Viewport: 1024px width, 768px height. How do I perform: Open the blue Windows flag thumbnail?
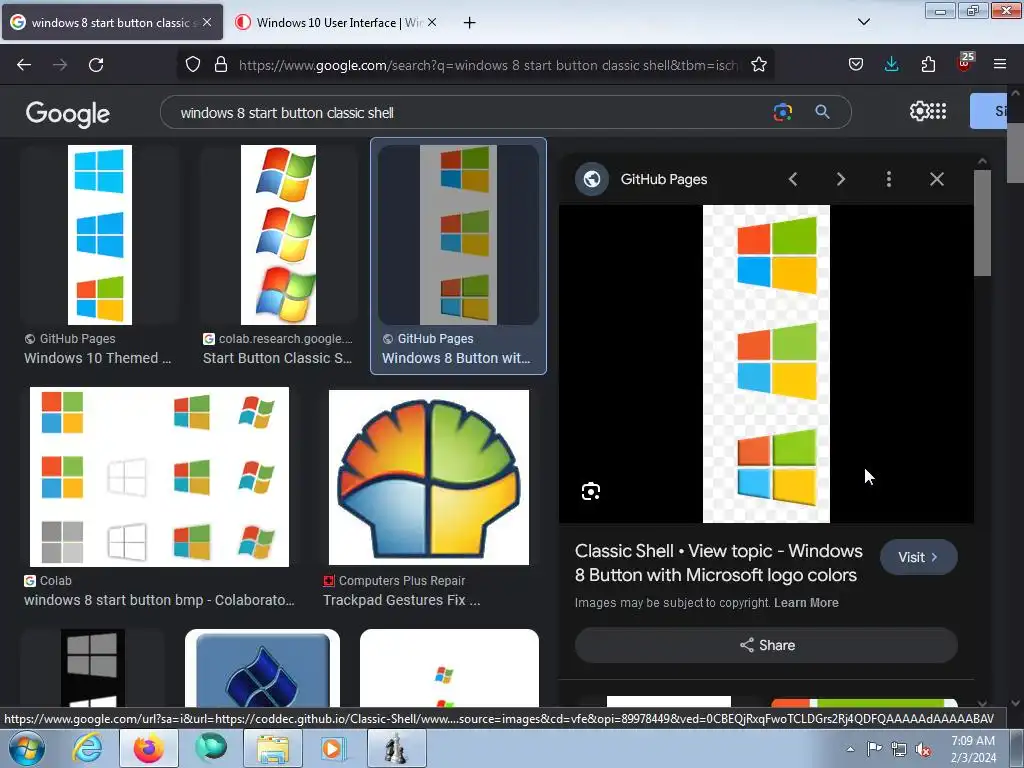pos(263,668)
